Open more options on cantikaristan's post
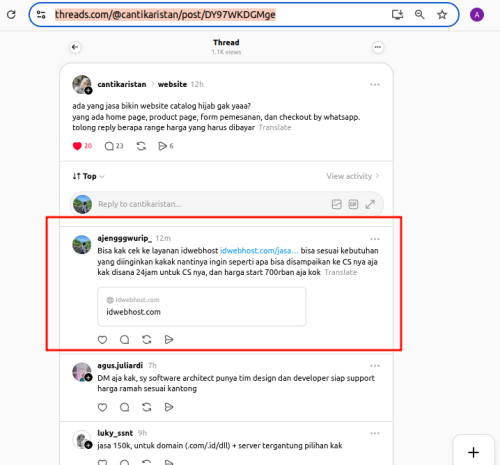Image resolution: width=500 pixels, height=465 pixels. [x=375, y=85]
